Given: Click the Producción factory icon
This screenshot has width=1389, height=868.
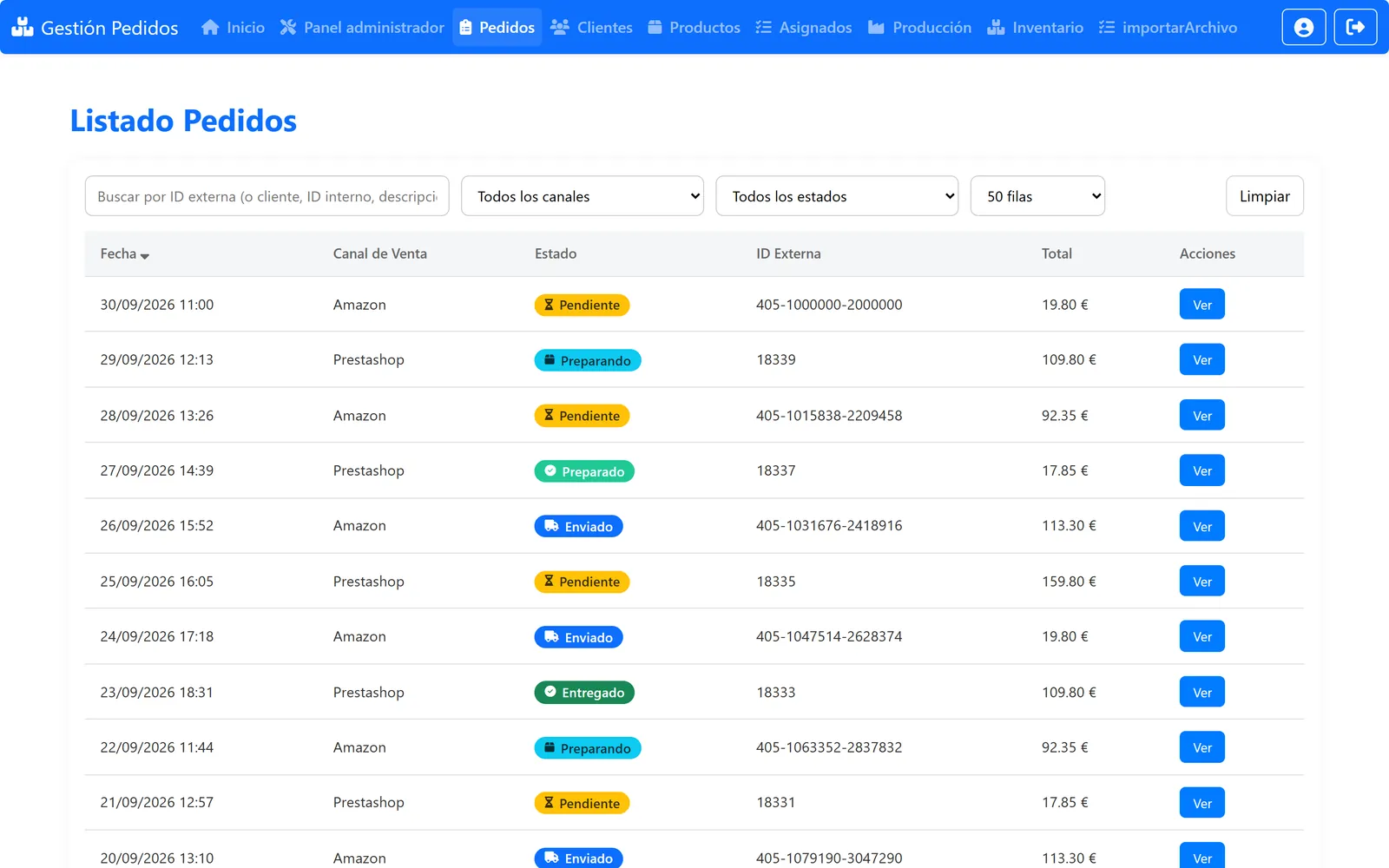Looking at the screenshot, I should 877,27.
